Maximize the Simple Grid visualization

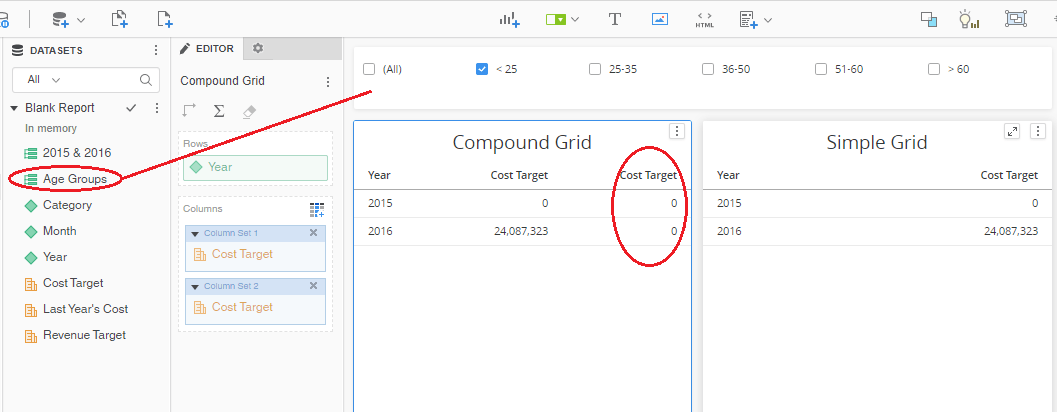pyautogui.click(x=1012, y=131)
